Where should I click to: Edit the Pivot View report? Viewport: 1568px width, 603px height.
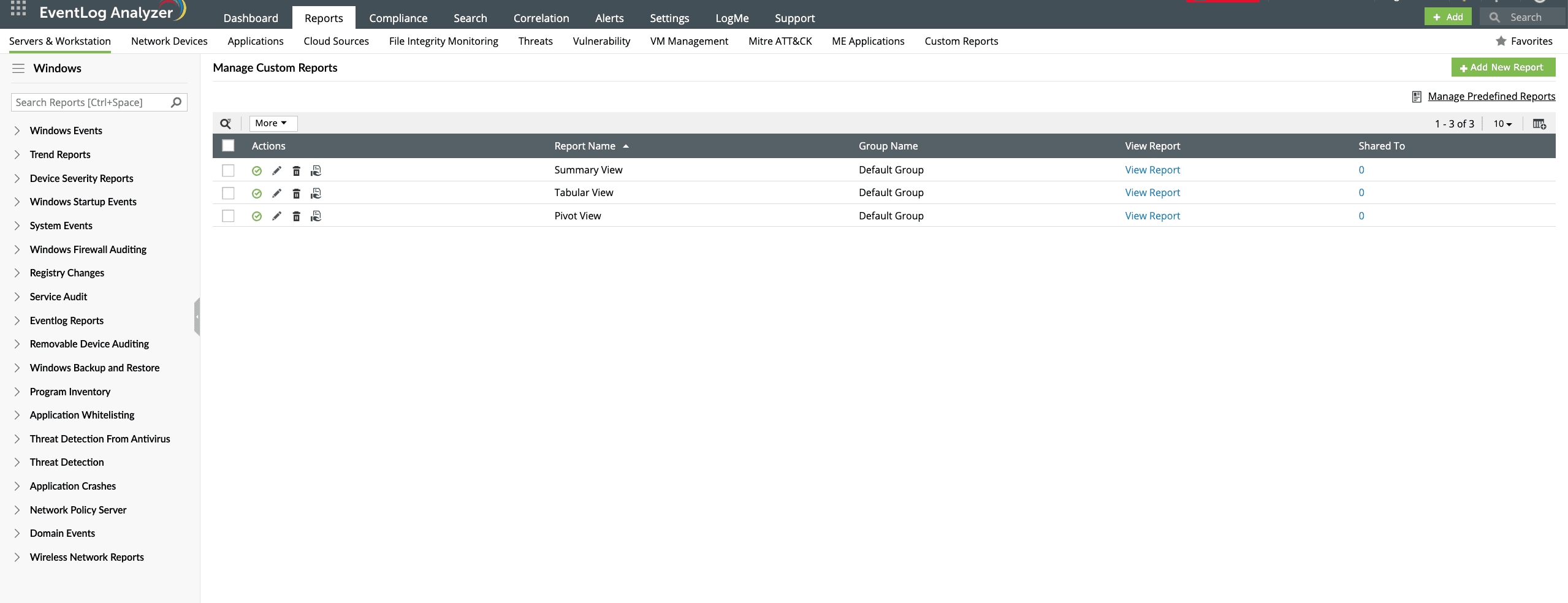[276, 216]
